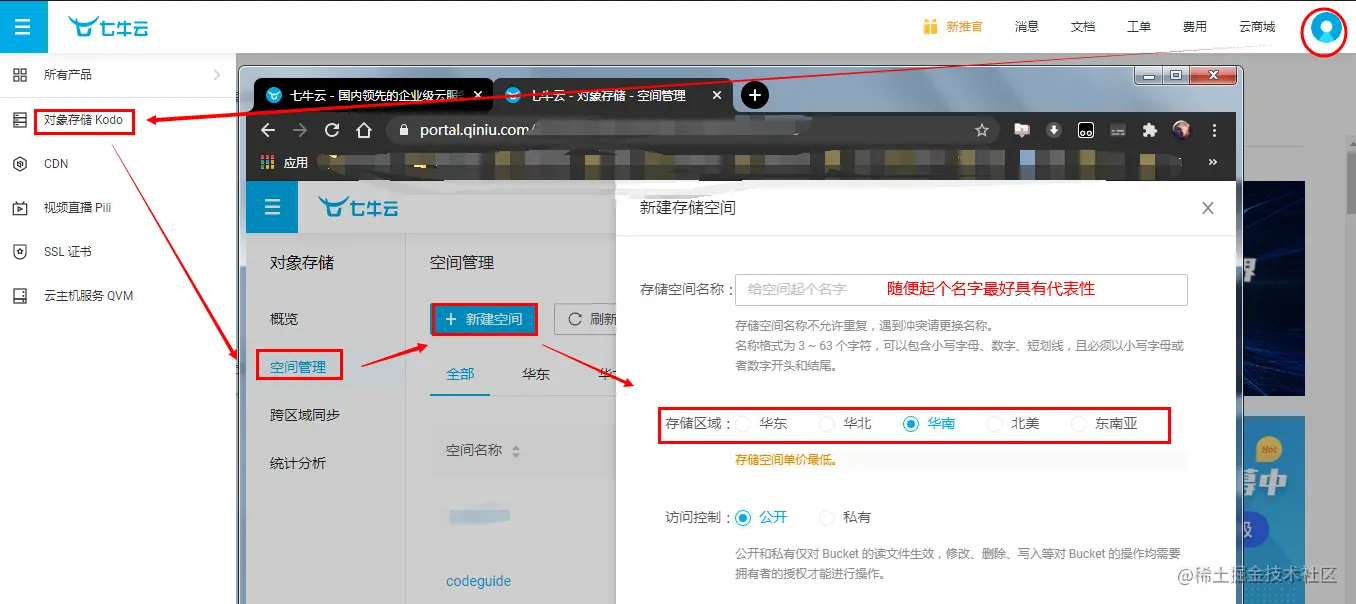The width and height of the screenshot is (1356, 604).
Task: Open 空间管理 in 对象存储 menu
Action: (298, 367)
